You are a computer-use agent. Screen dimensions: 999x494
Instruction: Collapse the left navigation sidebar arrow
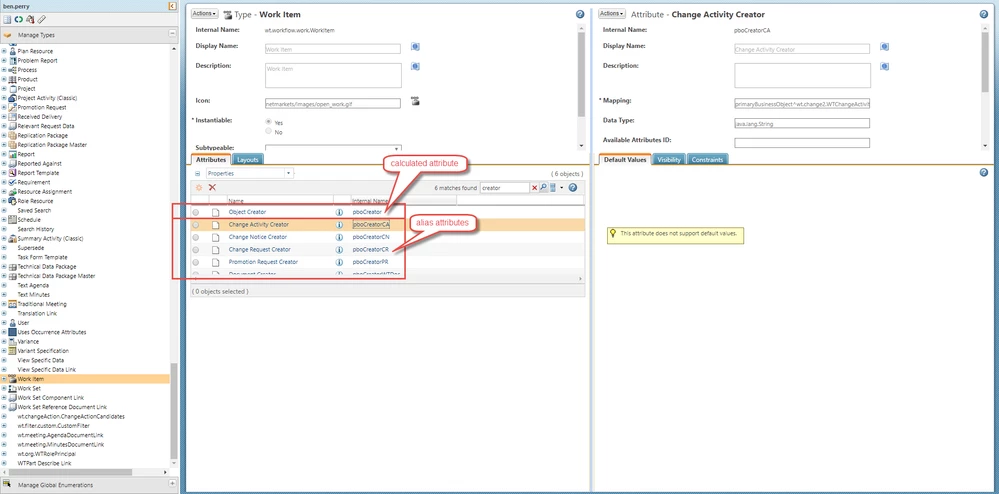coord(173,6)
